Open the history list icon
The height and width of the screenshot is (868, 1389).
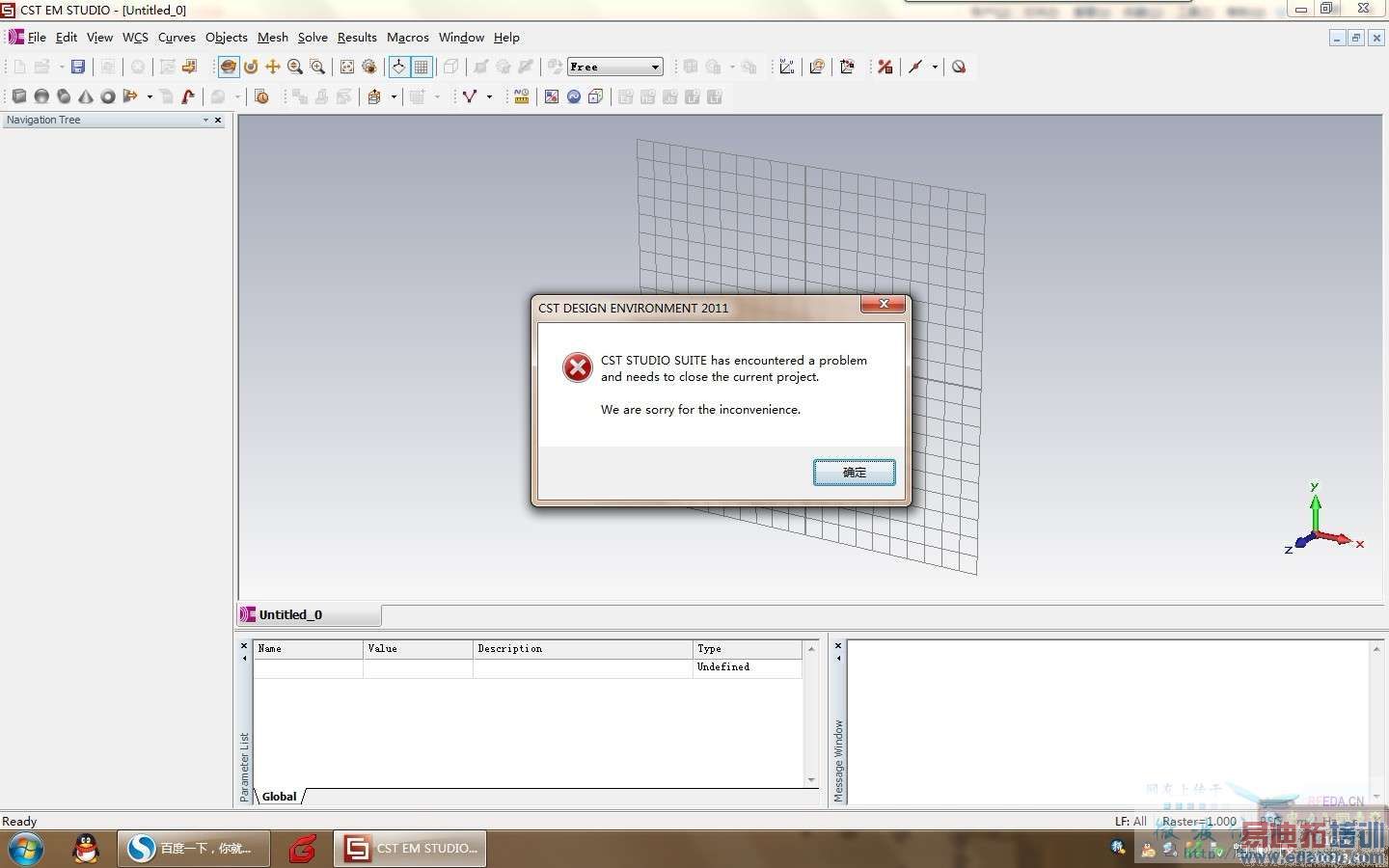click(261, 96)
